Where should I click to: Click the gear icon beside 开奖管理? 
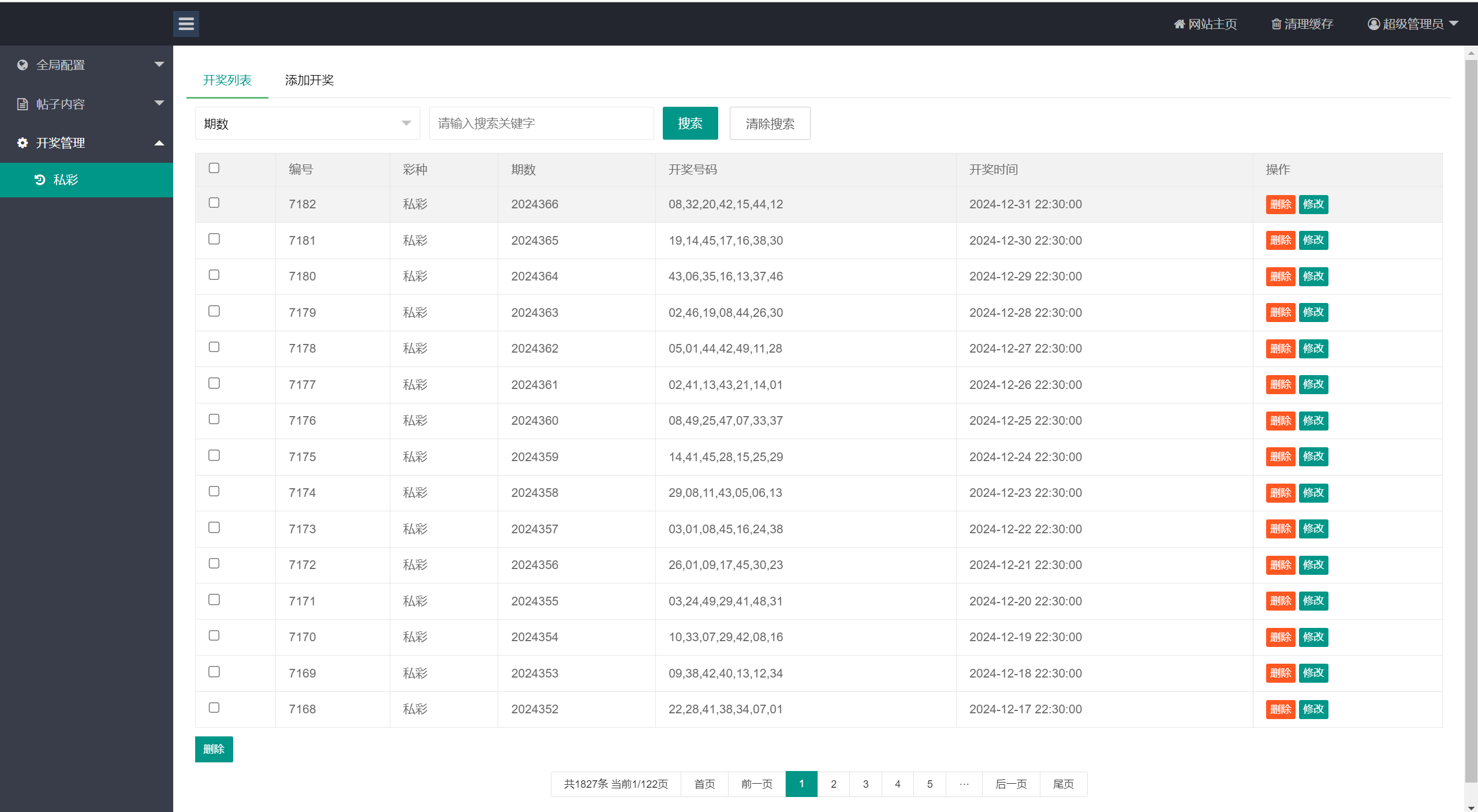coord(23,143)
